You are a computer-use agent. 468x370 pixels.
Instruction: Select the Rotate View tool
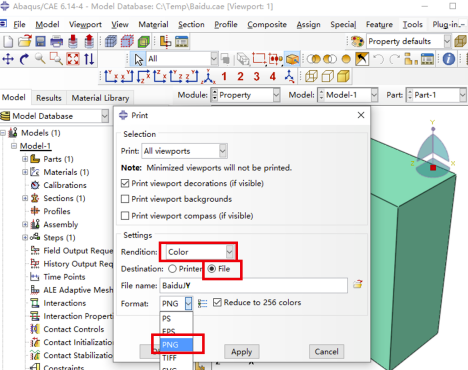click(24, 59)
